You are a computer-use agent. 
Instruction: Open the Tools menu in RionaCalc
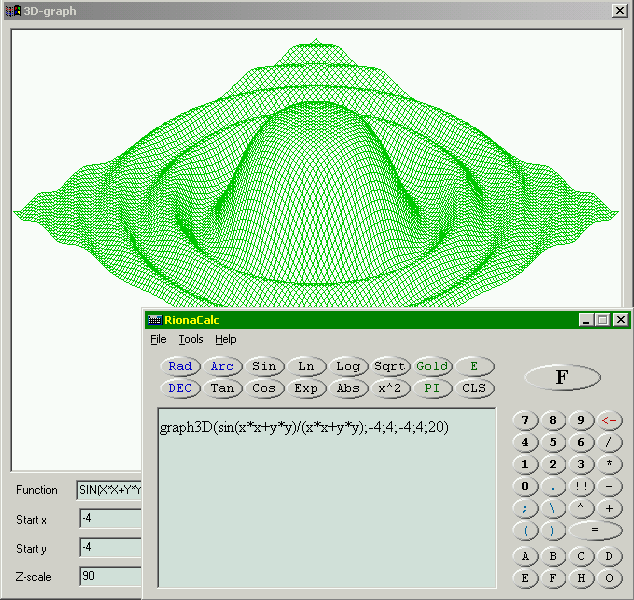(x=191, y=339)
